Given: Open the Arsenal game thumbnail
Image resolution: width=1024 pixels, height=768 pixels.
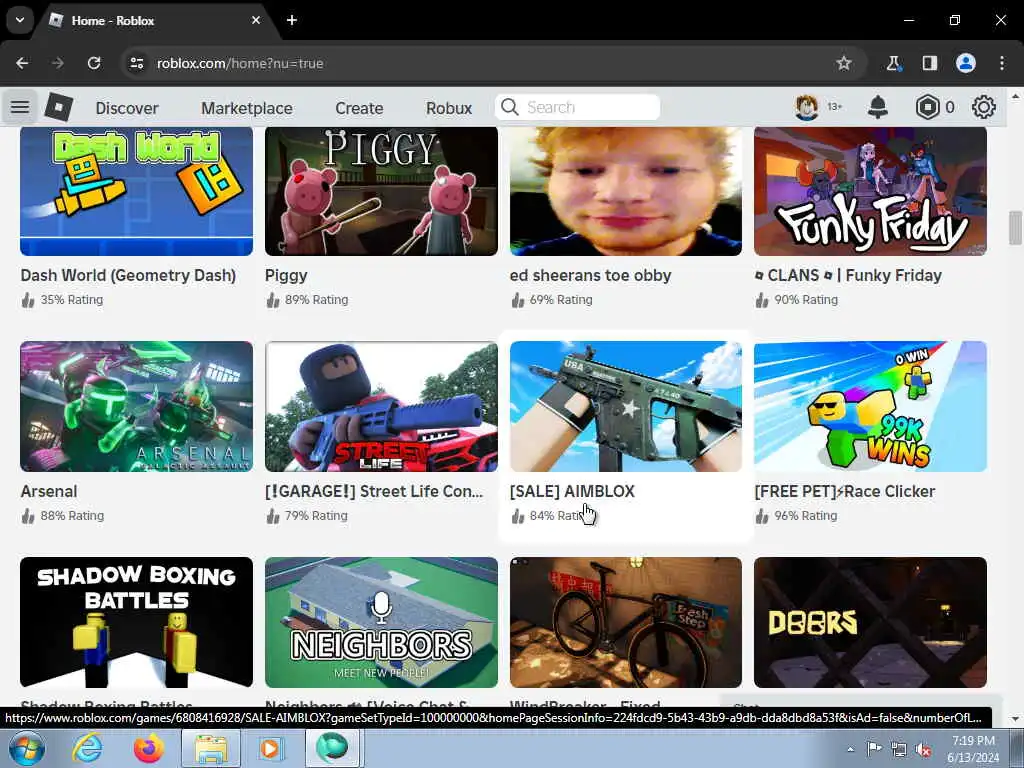Looking at the screenshot, I should tap(136, 406).
